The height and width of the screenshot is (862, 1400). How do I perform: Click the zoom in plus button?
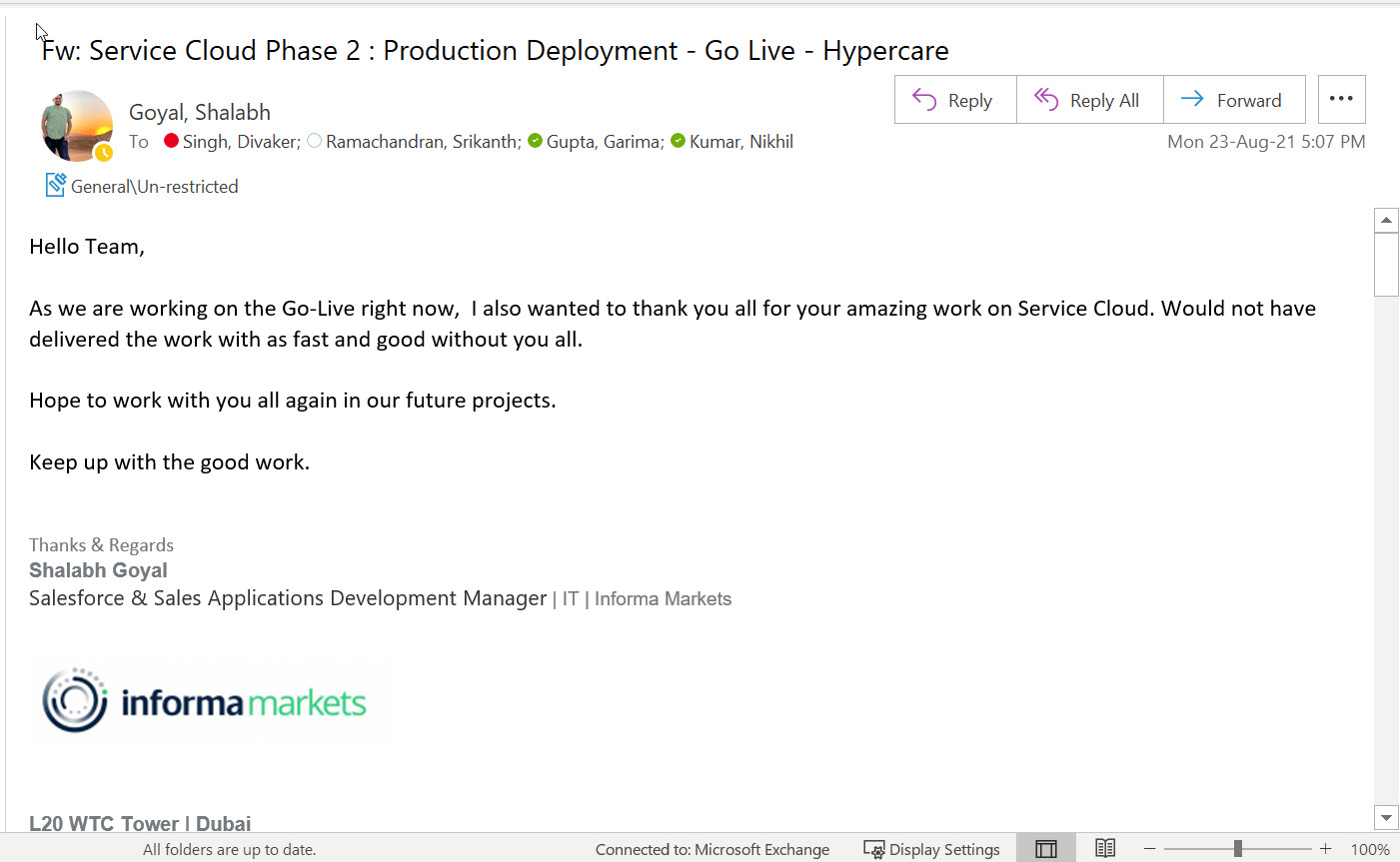click(x=1325, y=849)
